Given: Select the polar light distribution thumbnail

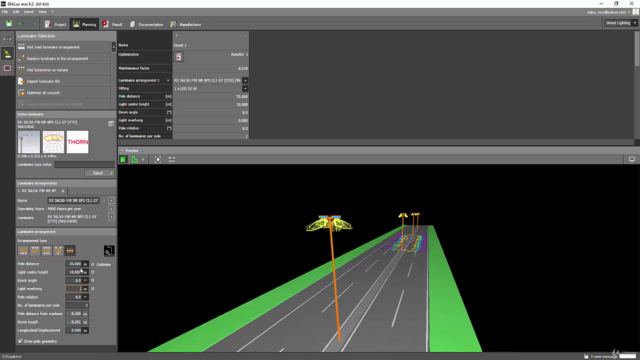Looking at the screenshot, I should point(53,142).
